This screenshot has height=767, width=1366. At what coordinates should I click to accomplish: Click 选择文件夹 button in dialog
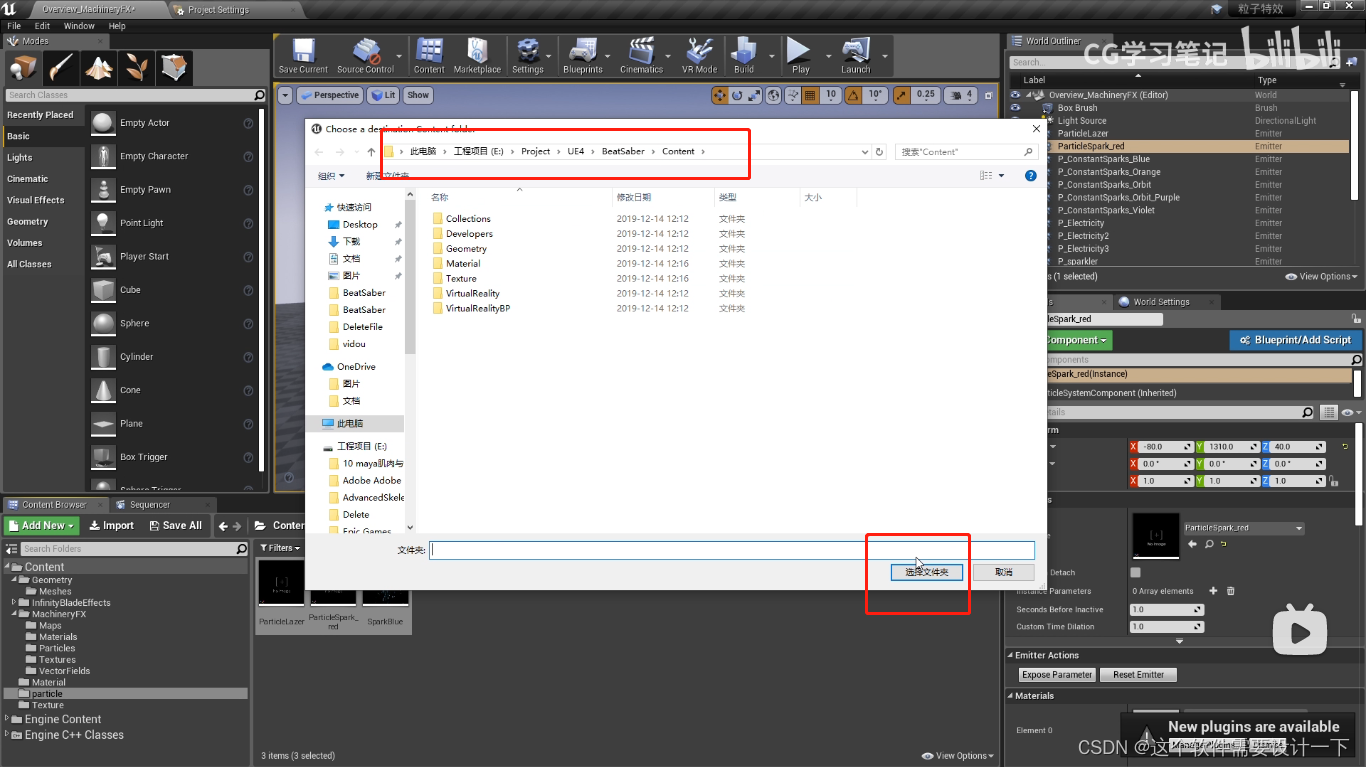927,572
